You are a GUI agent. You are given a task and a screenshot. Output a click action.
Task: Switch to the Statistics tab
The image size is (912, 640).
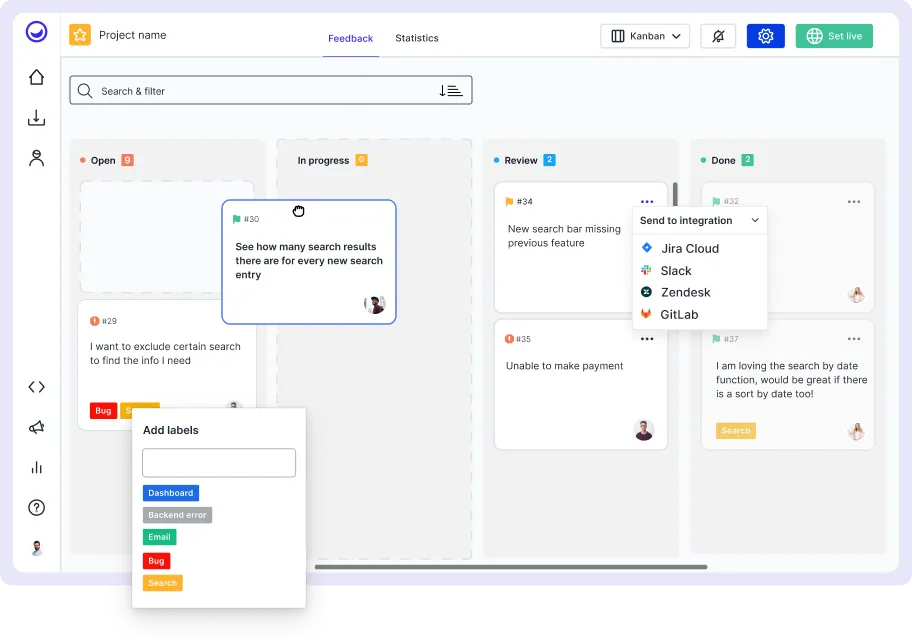coord(417,38)
